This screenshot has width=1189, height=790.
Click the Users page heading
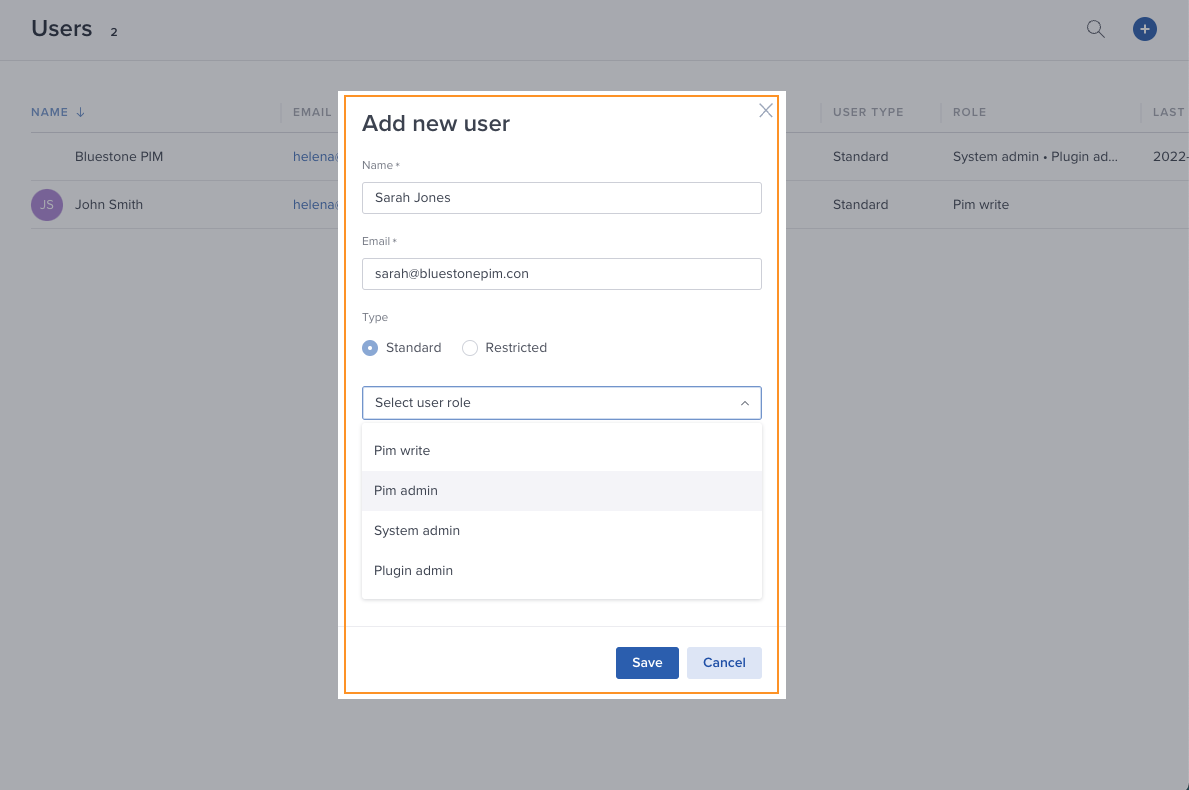pos(61,29)
